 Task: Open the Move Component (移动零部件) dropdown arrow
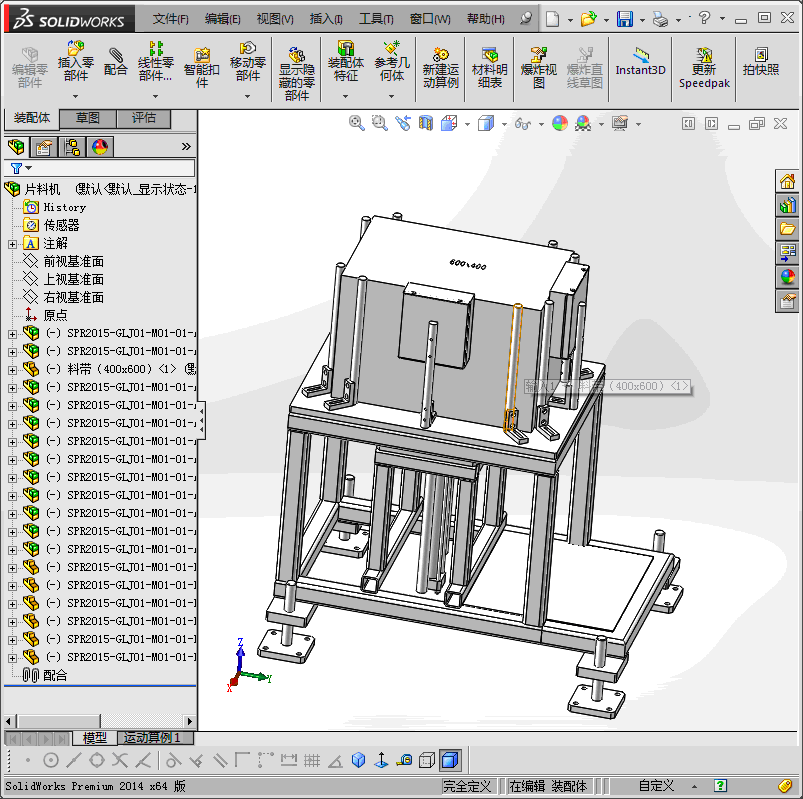[248, 96]
